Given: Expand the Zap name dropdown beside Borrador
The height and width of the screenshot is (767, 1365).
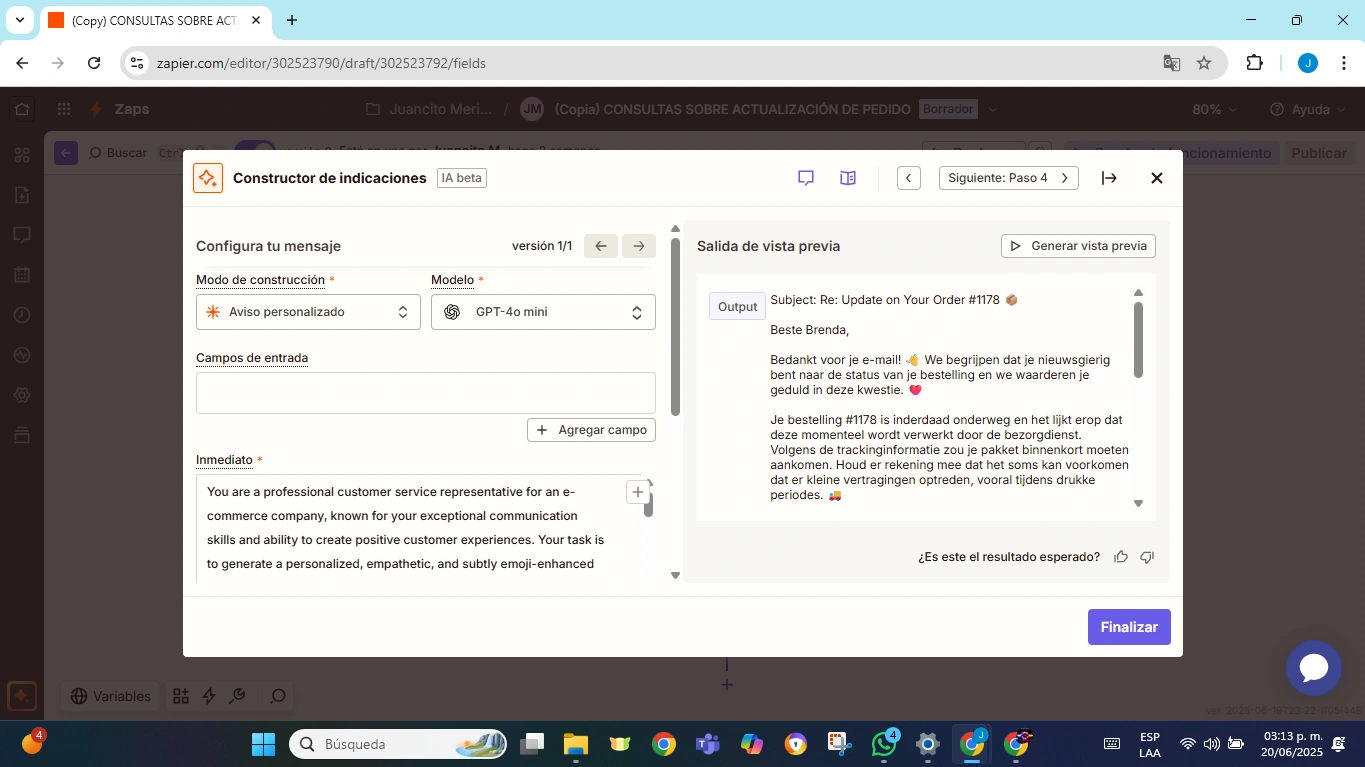Looking at the screenshot, I should pos(993,109).
